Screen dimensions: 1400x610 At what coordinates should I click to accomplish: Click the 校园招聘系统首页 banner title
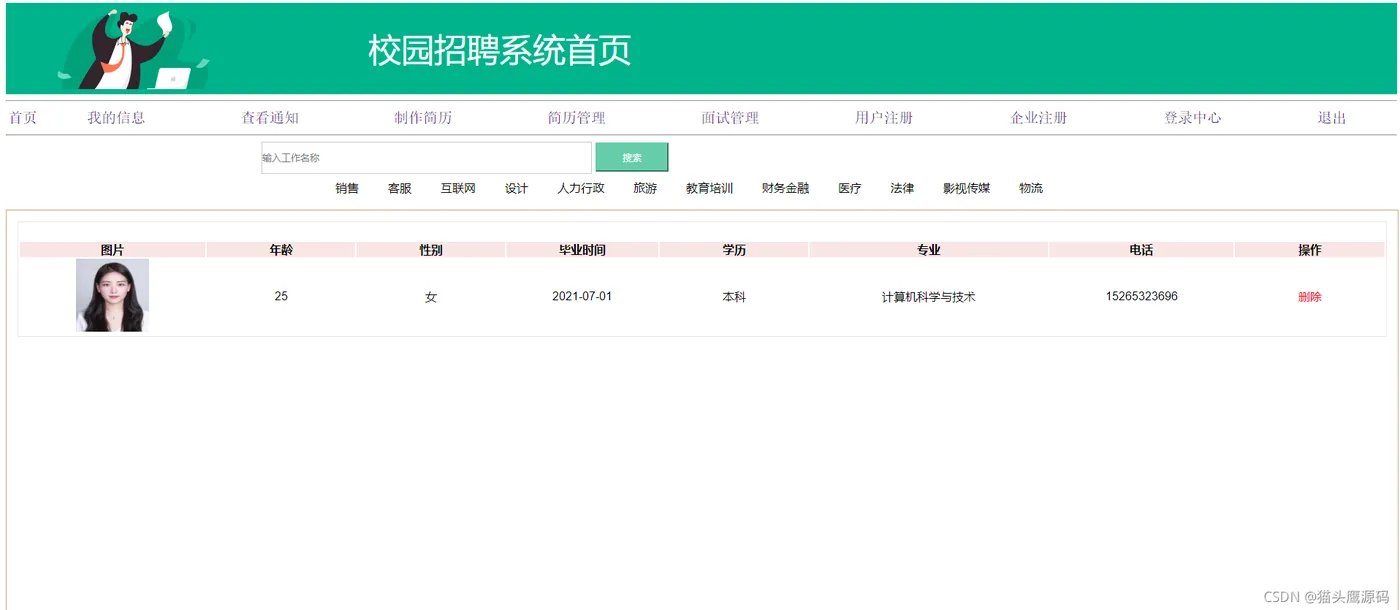500,50
